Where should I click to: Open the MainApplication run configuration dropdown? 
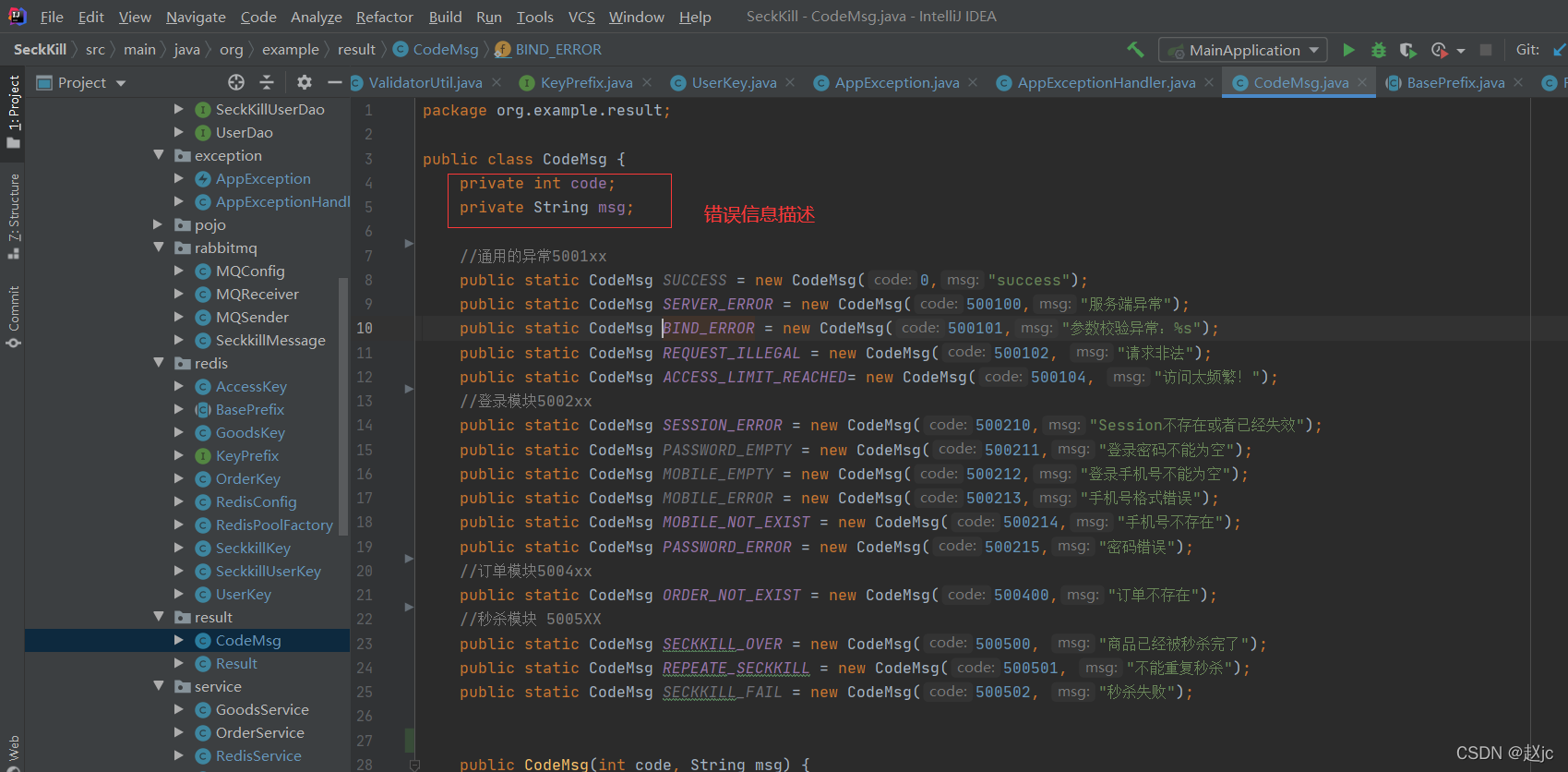pyautogui.click(x=1244, y=50)
